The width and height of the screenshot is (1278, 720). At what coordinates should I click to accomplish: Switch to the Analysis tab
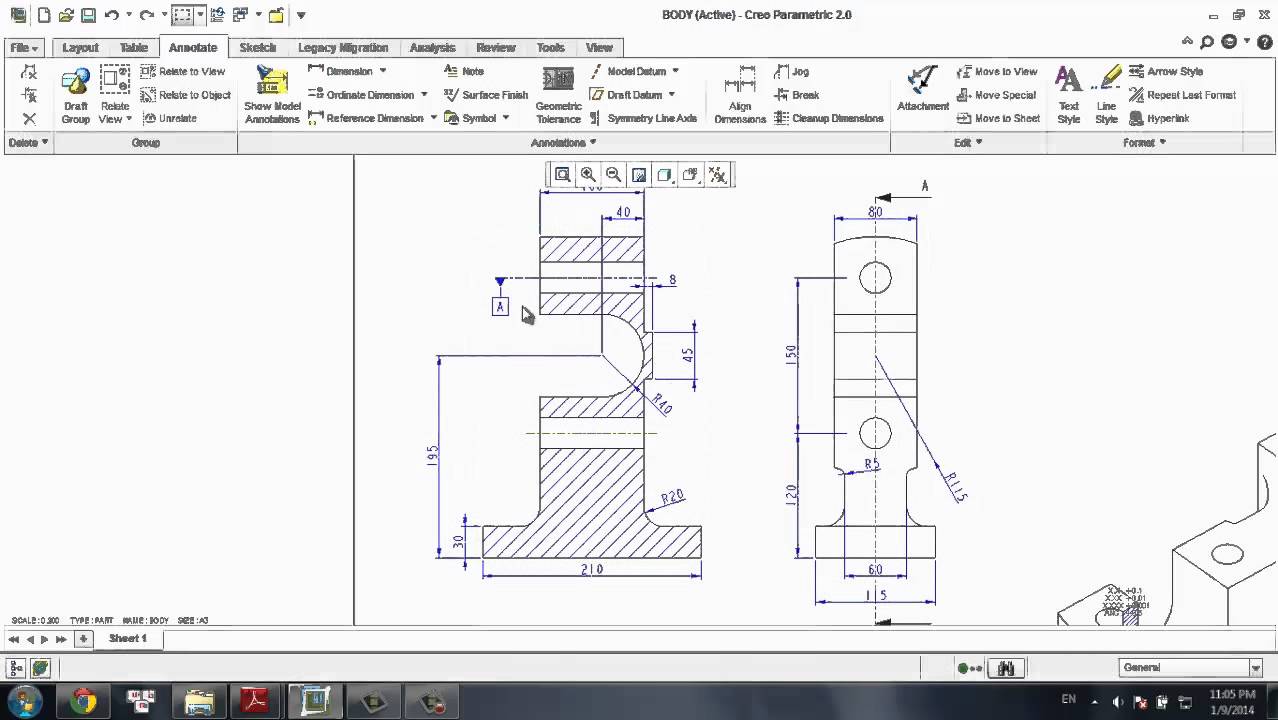click(433, 47)
